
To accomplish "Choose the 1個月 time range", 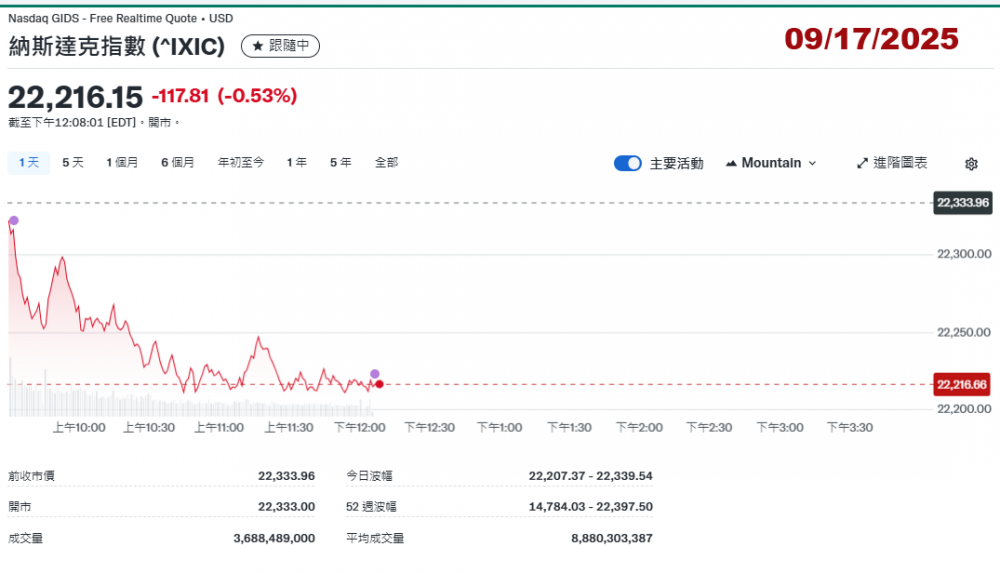I will (122, 162).
